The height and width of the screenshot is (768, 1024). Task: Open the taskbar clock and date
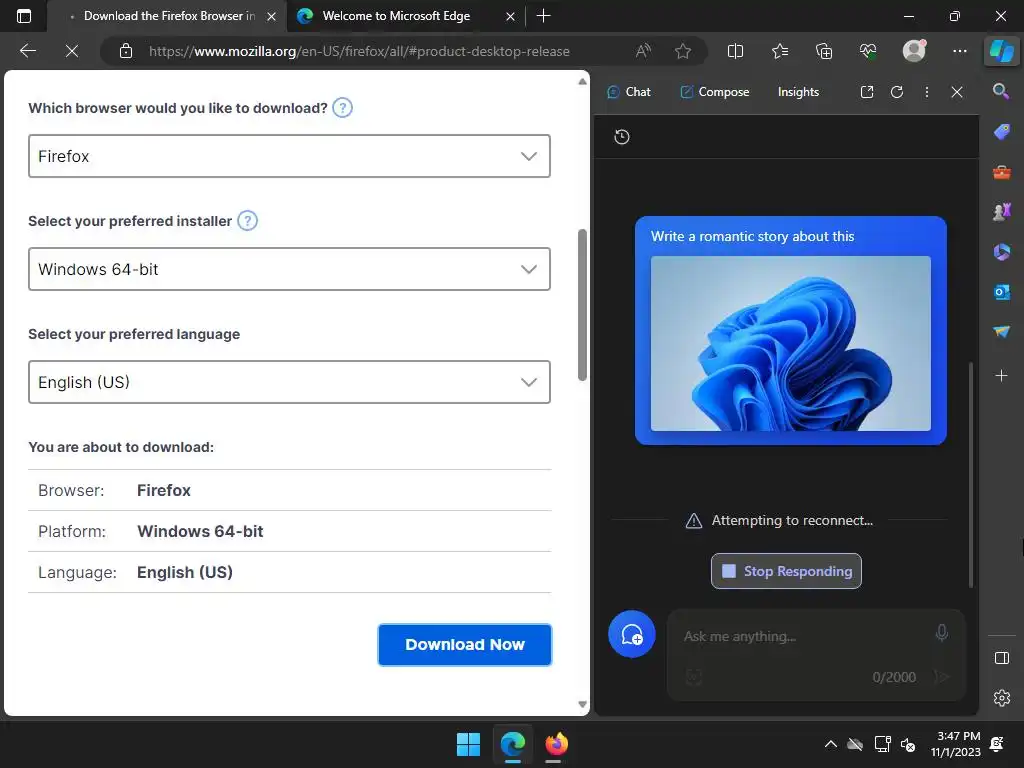955,744
